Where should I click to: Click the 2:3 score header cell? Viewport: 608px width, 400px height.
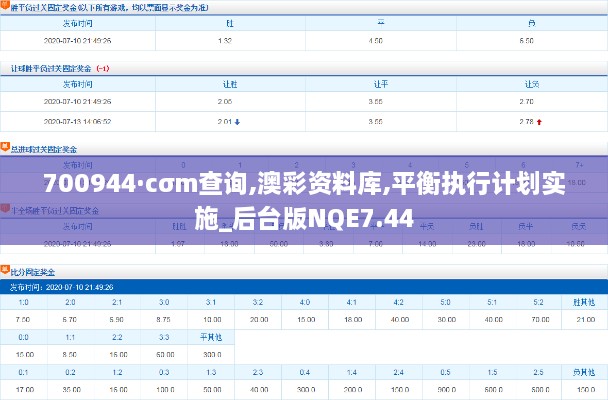click(258, 372)
